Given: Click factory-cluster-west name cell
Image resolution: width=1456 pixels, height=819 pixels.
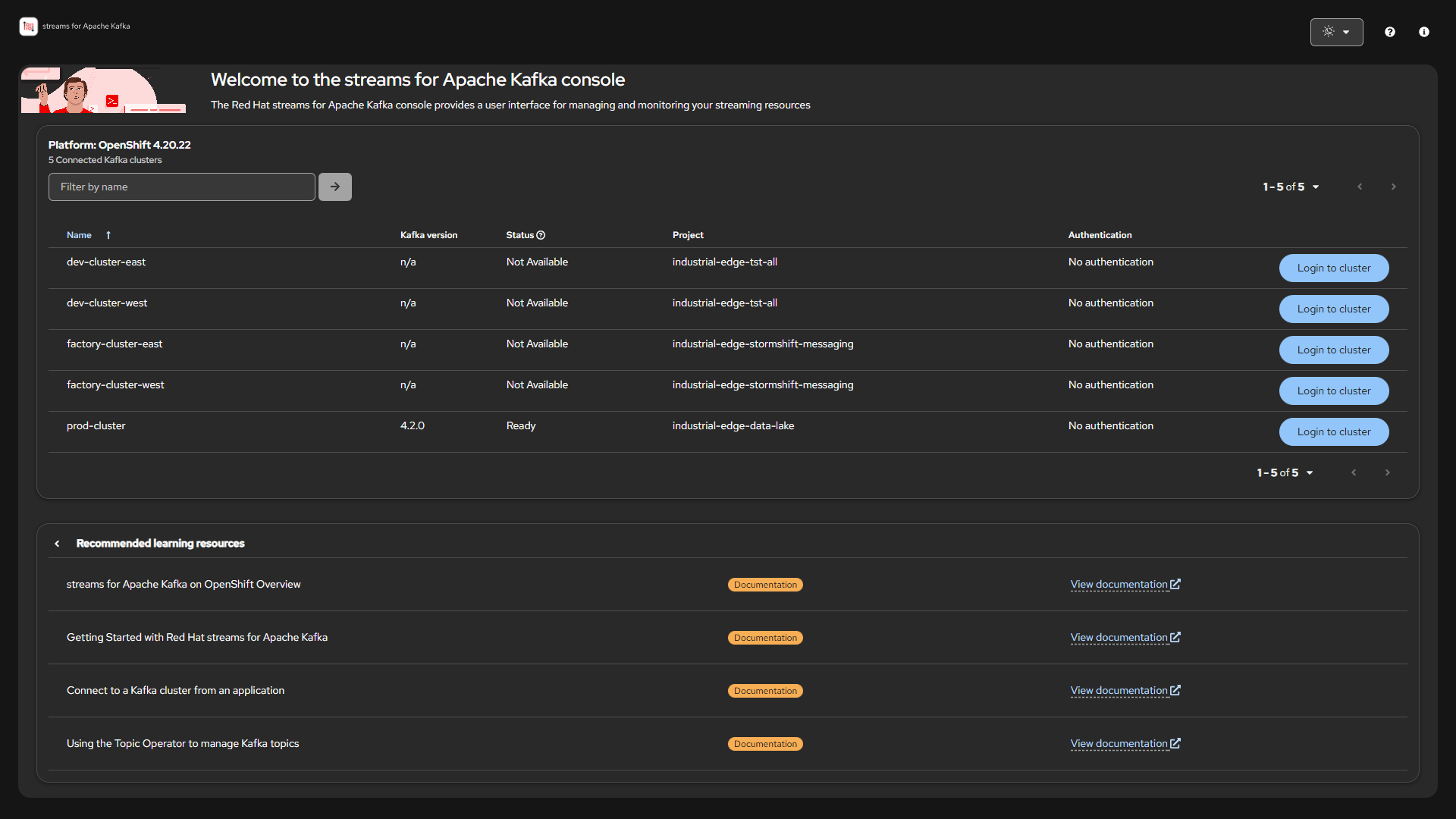Looking at the screenshot, I should [x=115, y=384].
